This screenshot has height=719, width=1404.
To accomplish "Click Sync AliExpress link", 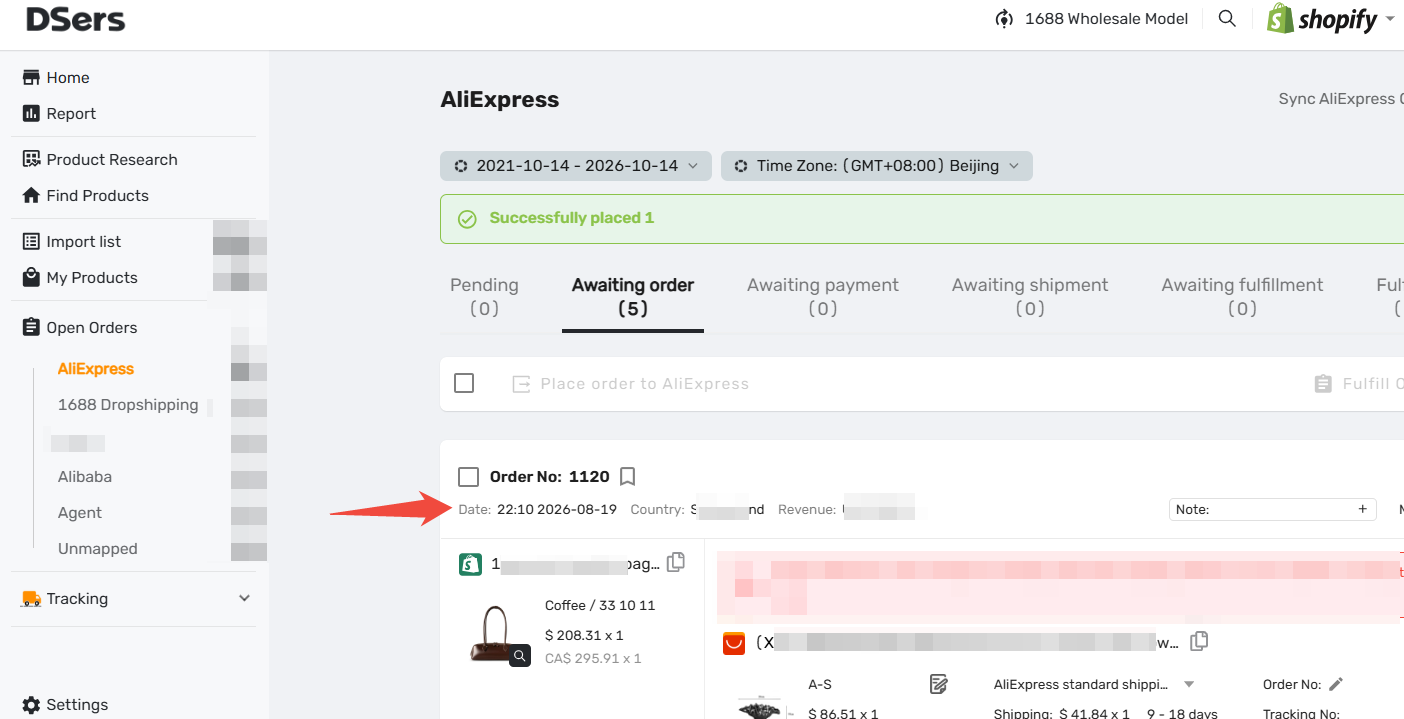I will pyautogui.click(x=1340, y=99).
